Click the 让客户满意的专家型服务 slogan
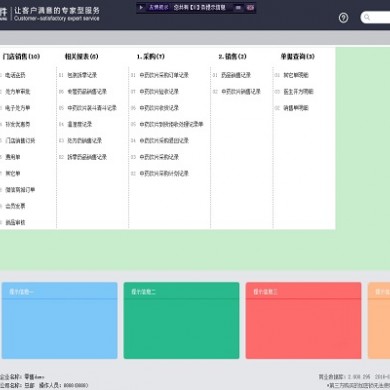The width and height of the screenshot is (390, 390). [57, 10]
